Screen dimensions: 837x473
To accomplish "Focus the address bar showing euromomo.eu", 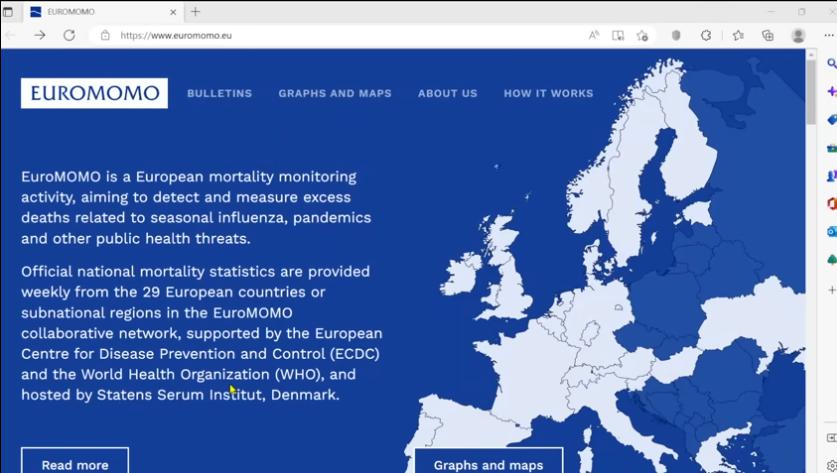I will (342, 35).
